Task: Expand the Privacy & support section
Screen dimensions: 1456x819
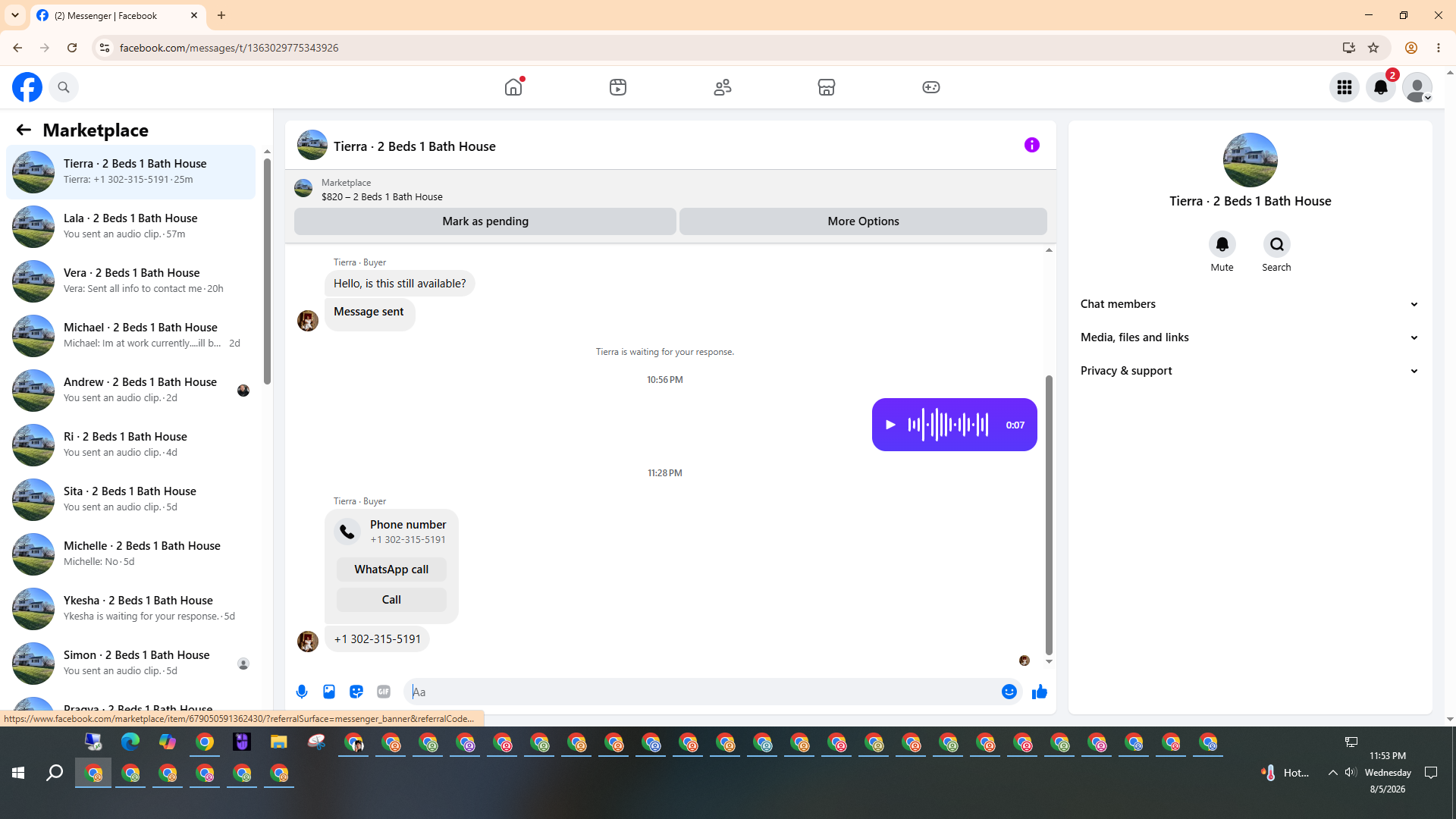Action: tap(1250, 371)
